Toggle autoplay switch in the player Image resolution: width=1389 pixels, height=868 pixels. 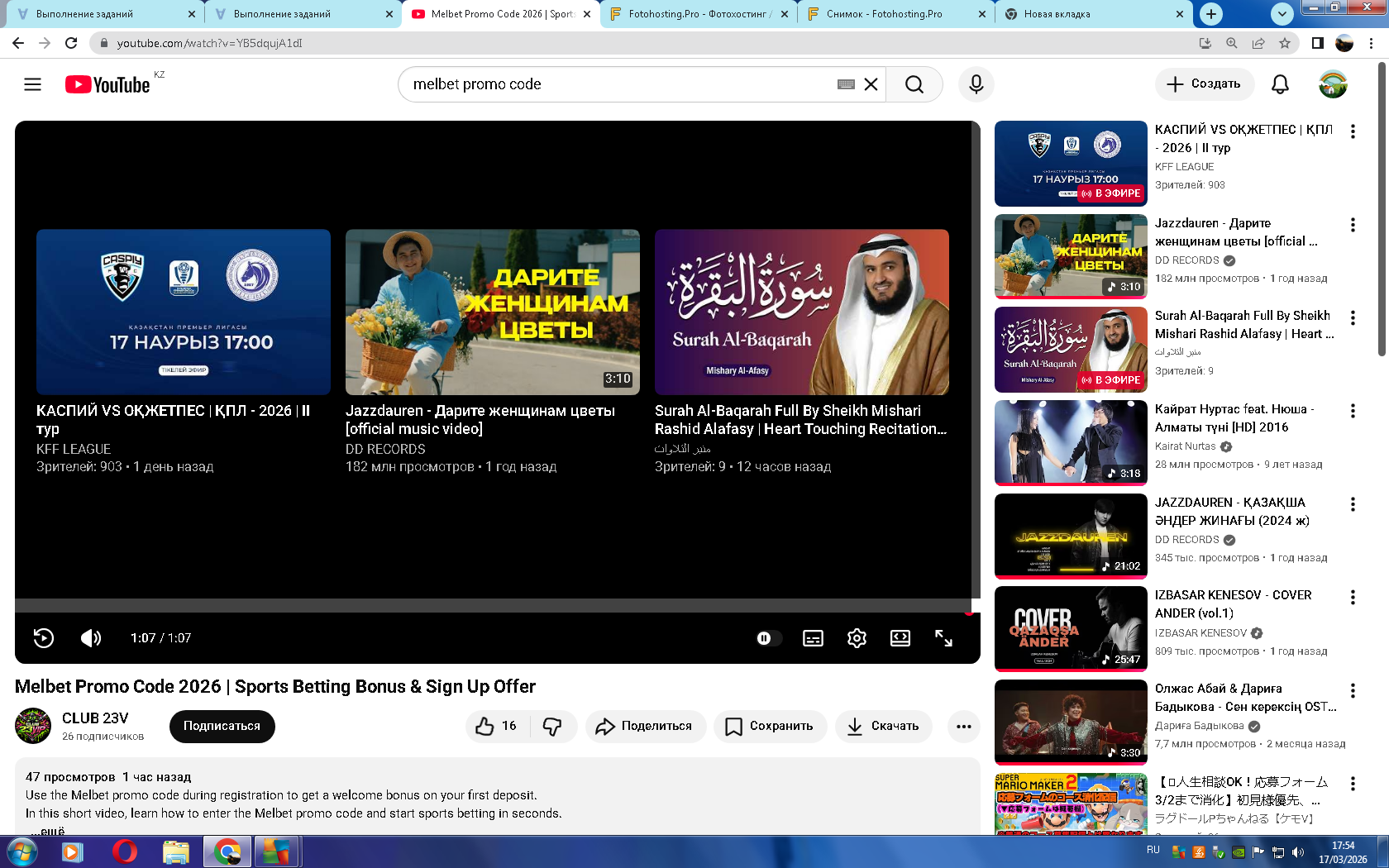(769, 638)
